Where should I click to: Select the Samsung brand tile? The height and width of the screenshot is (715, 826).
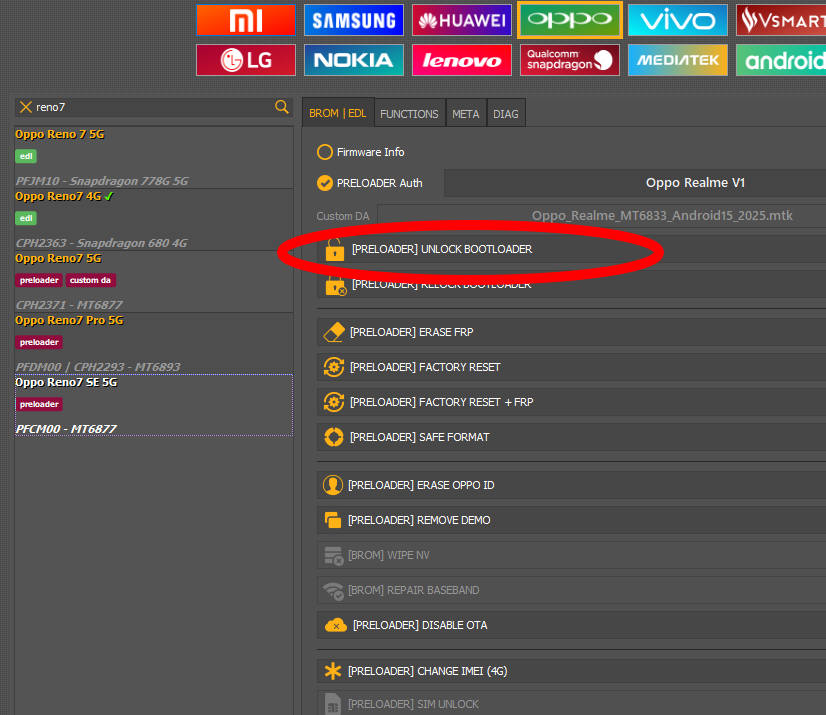coord(353,21)
